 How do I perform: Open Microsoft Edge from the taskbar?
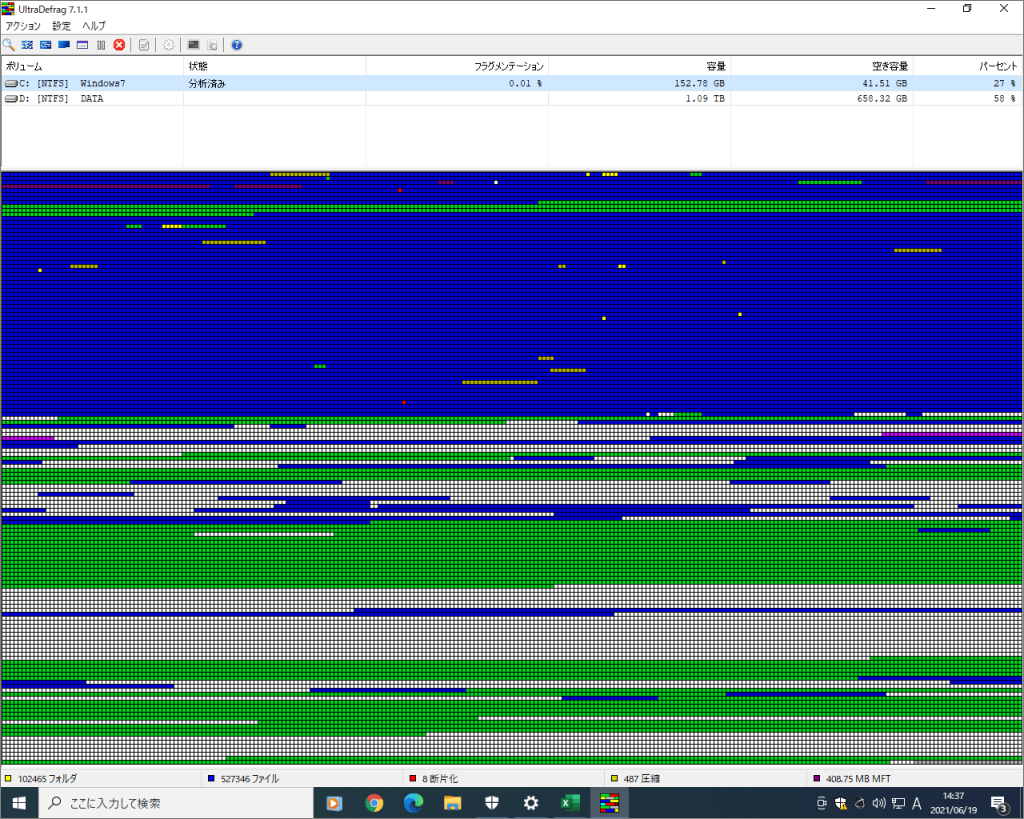pyautogui.click(x=413, y=803)
